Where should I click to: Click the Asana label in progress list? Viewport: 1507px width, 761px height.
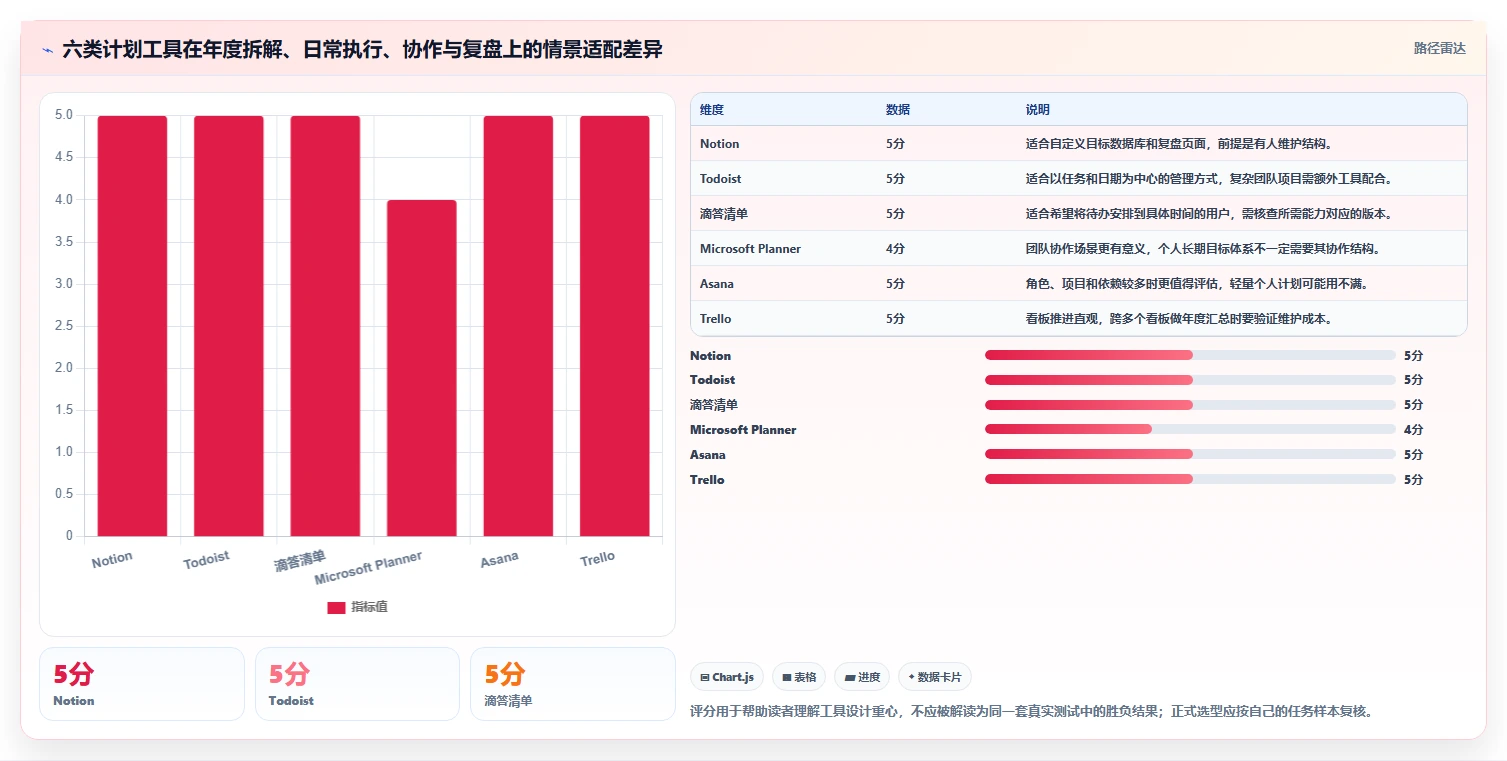tap(708, 455)
